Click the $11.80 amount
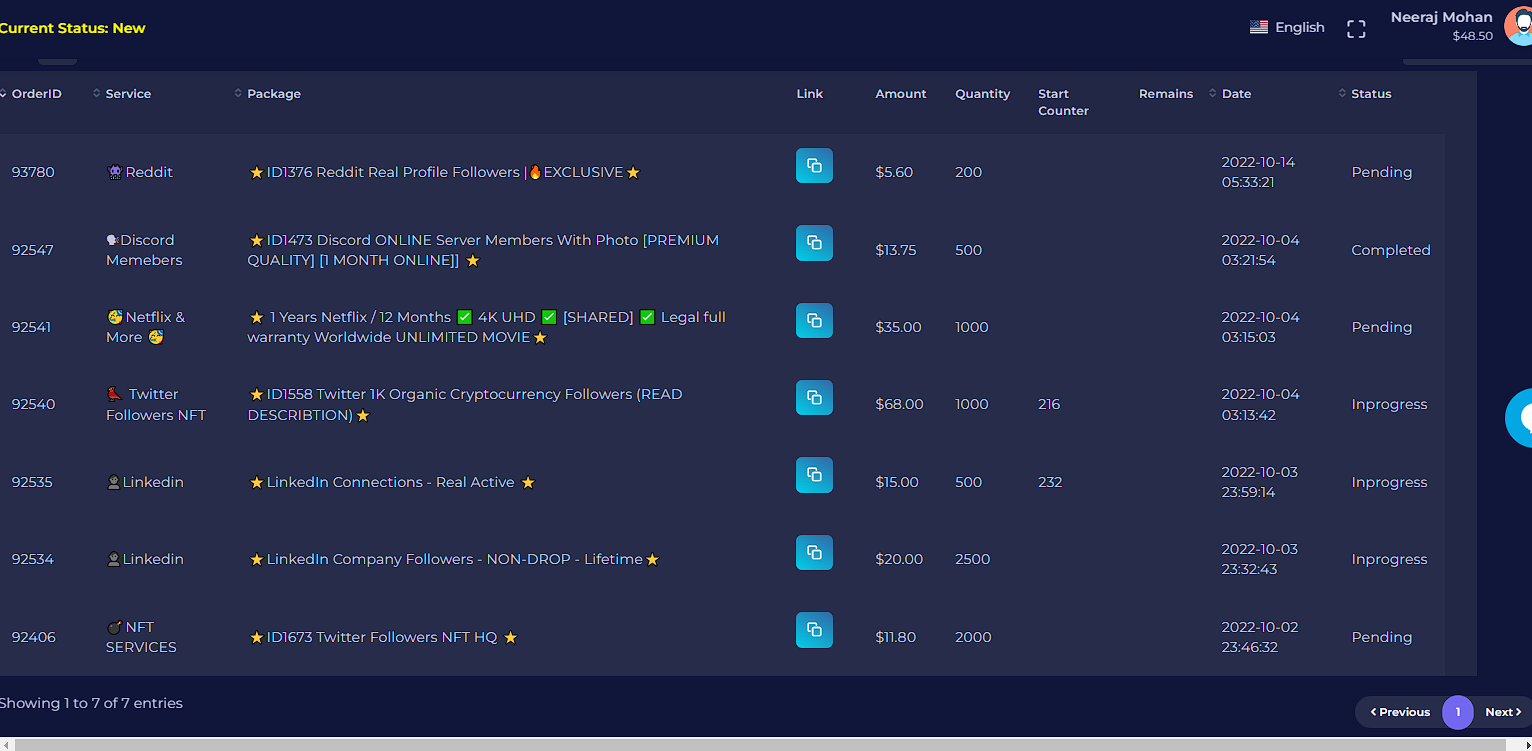 coord(895,637)
